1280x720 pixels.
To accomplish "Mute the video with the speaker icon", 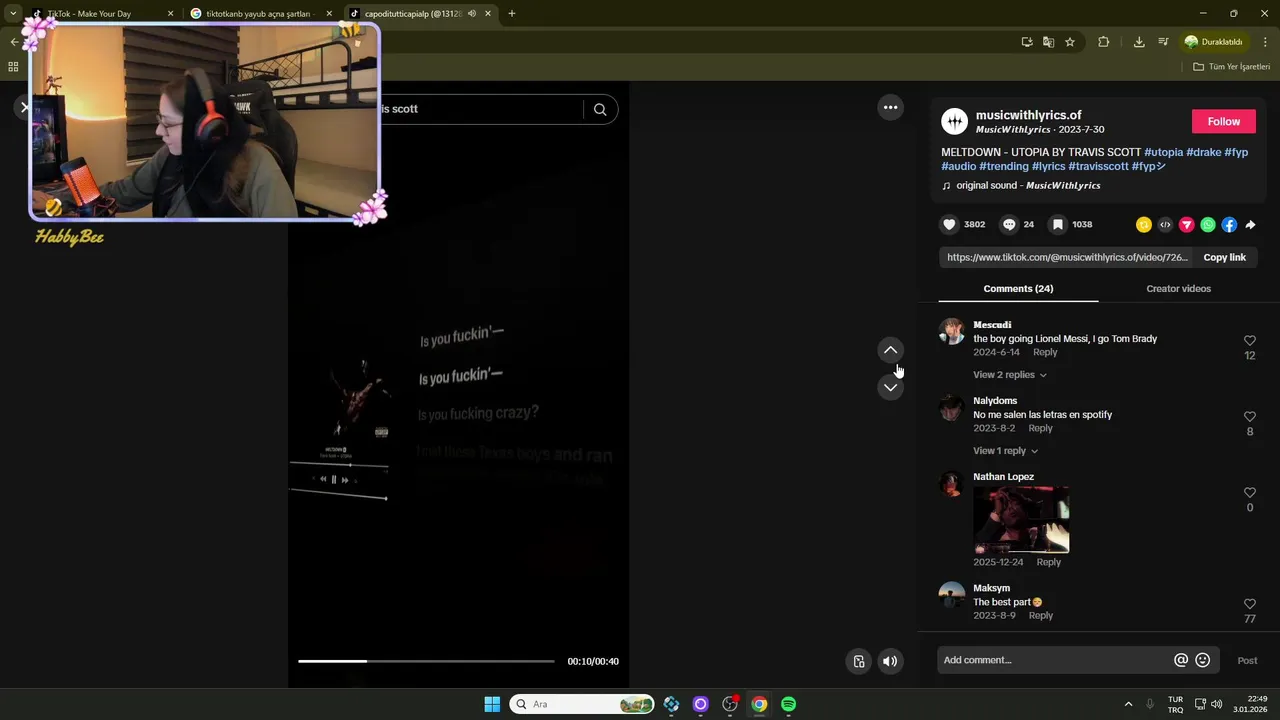I will coord(890,661).
